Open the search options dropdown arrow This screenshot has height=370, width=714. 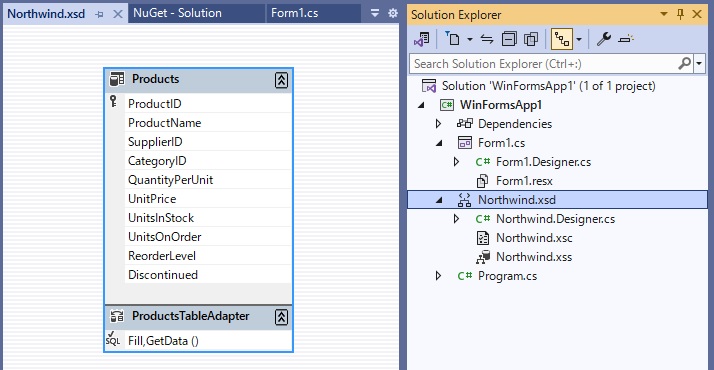click(x=699, y=64)
